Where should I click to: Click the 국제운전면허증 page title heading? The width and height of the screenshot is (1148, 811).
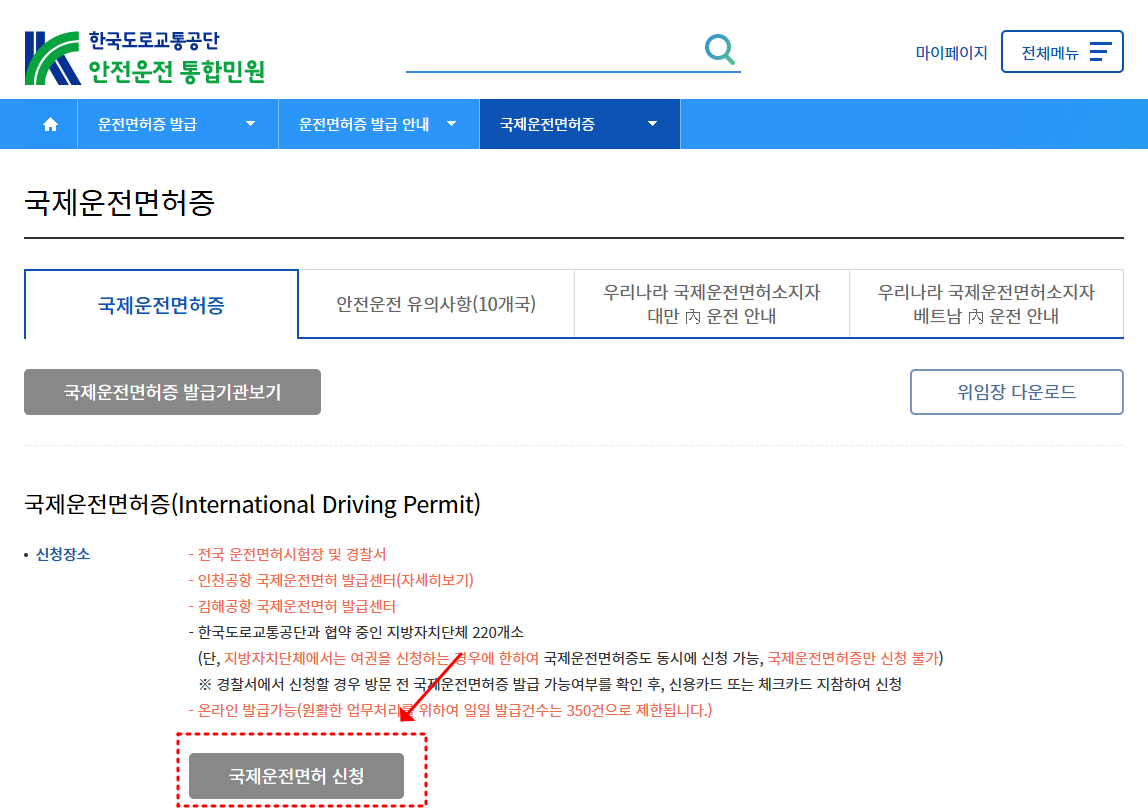pos(119,203)
